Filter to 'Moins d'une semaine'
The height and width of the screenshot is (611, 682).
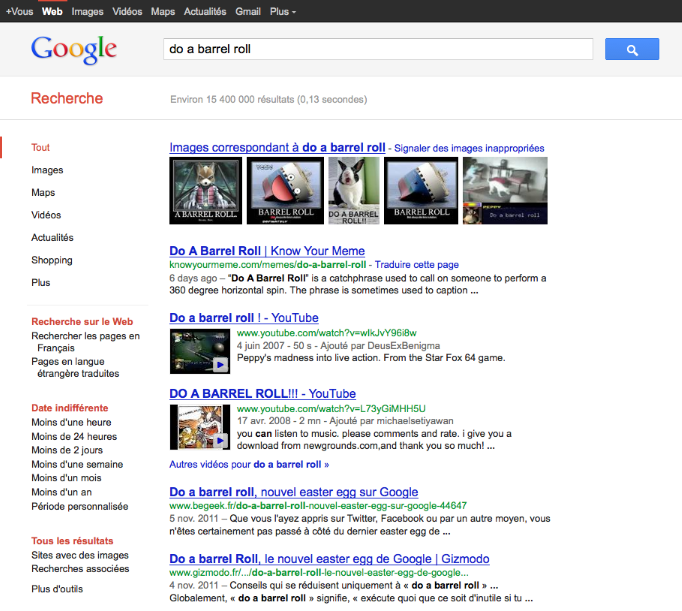click(77, 464)
